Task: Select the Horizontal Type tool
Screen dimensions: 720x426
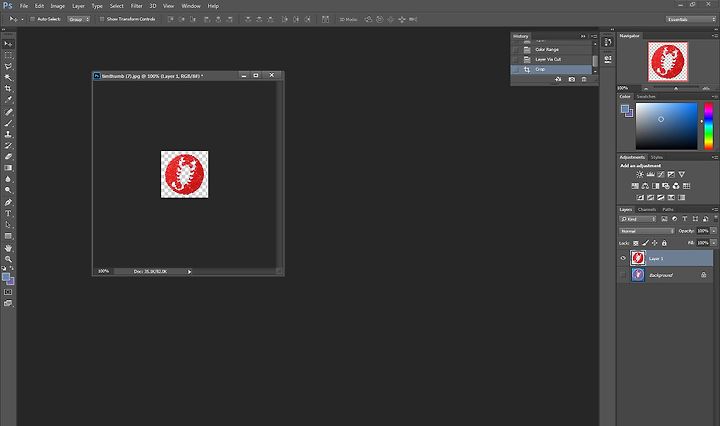Action: pos(8,213)
